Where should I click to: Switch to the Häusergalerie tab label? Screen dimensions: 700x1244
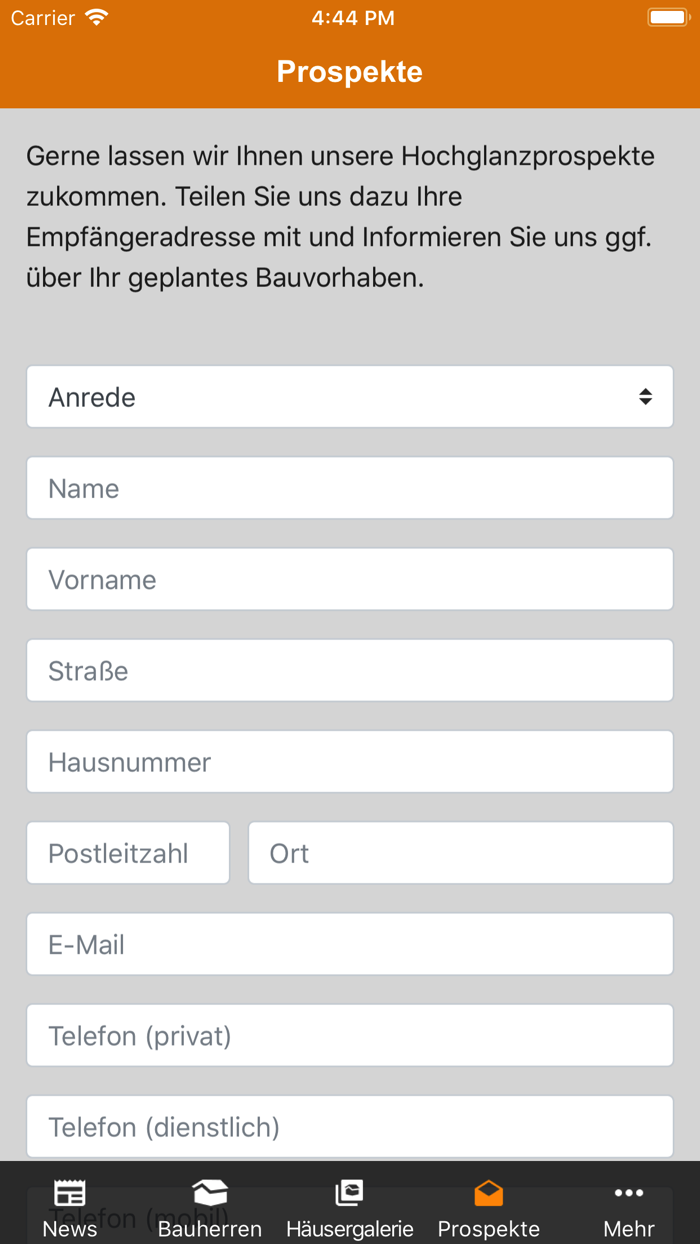coord(349,1229)
